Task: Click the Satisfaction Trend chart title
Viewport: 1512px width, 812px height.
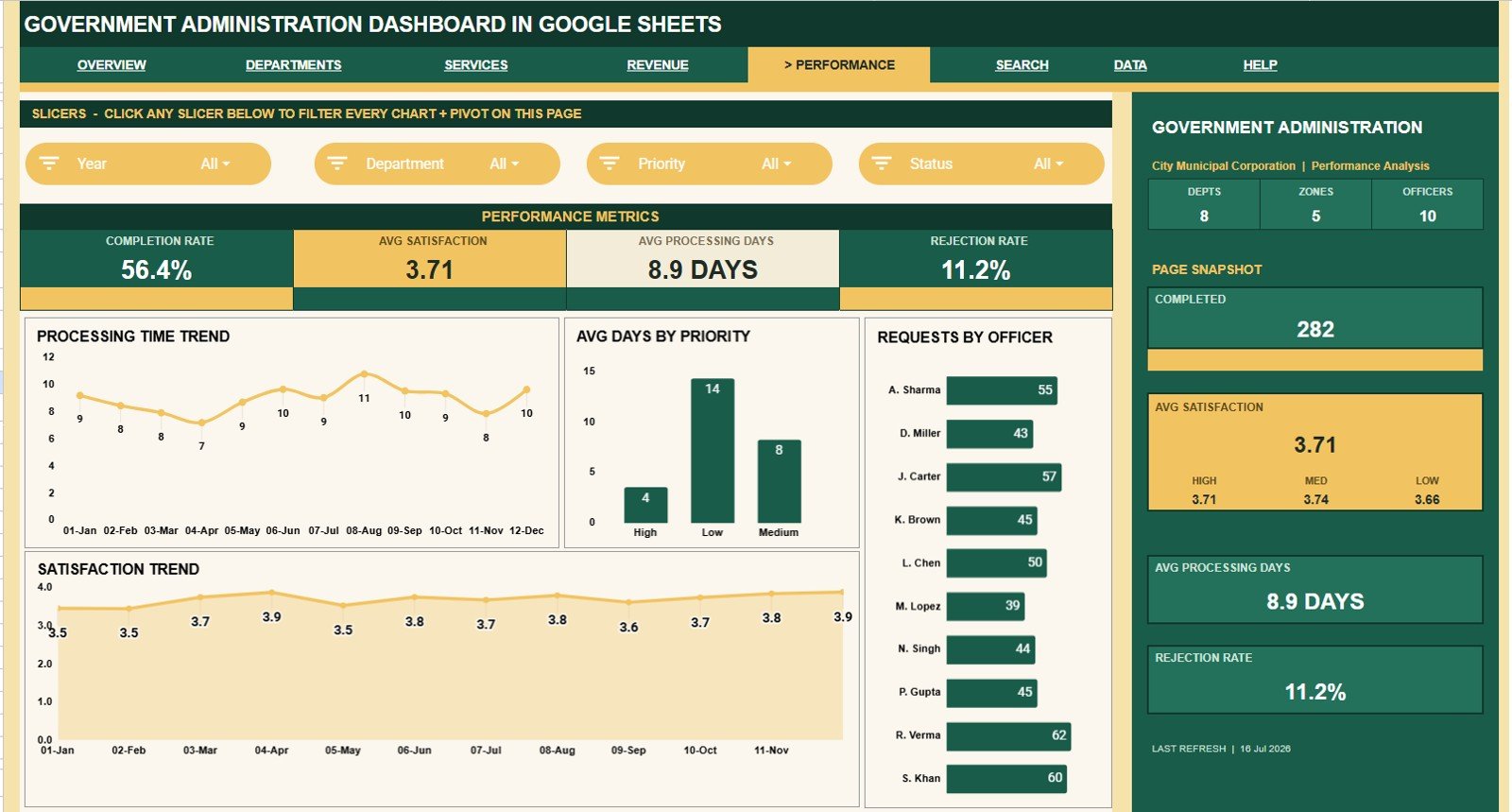Action: 118,569
